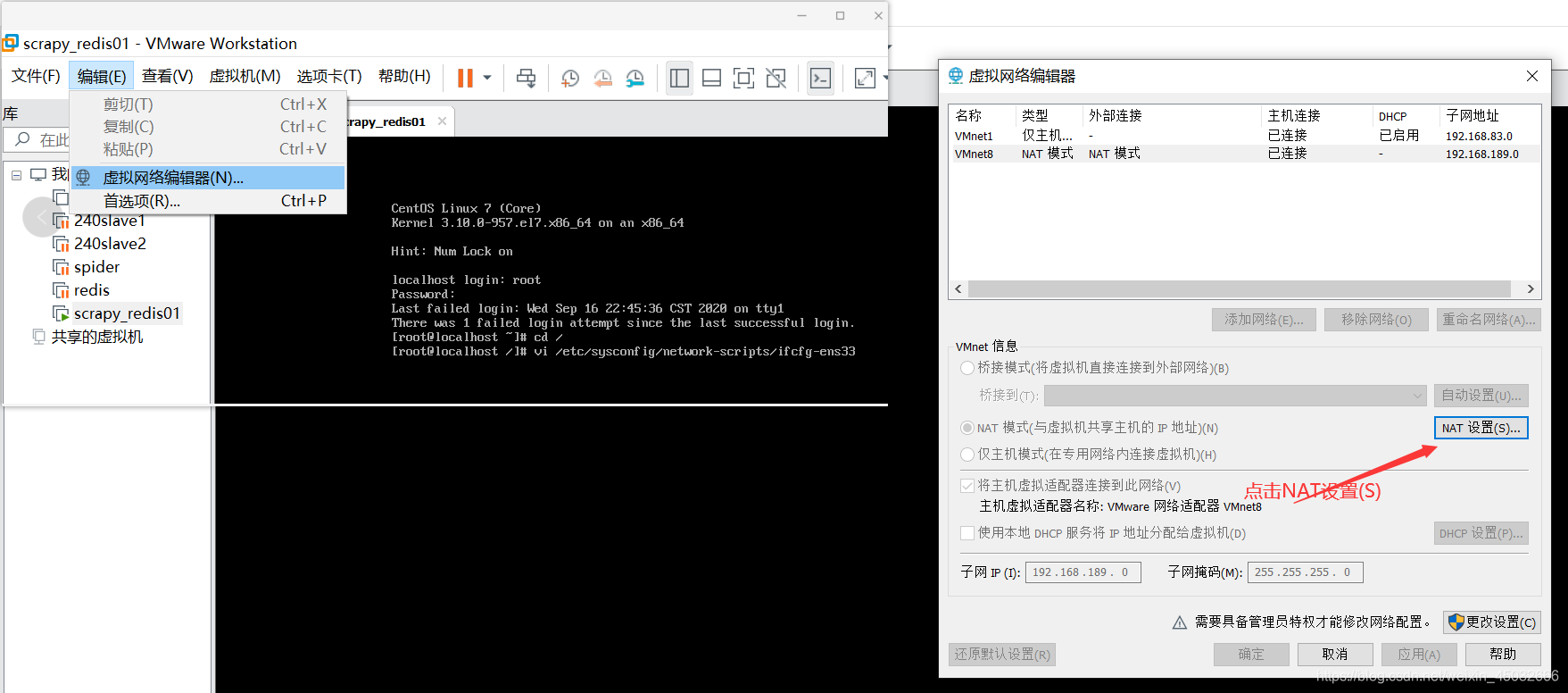Collapse the My Computer tree node
This screenshot has height=693, width=1568.
pos(16,175)
